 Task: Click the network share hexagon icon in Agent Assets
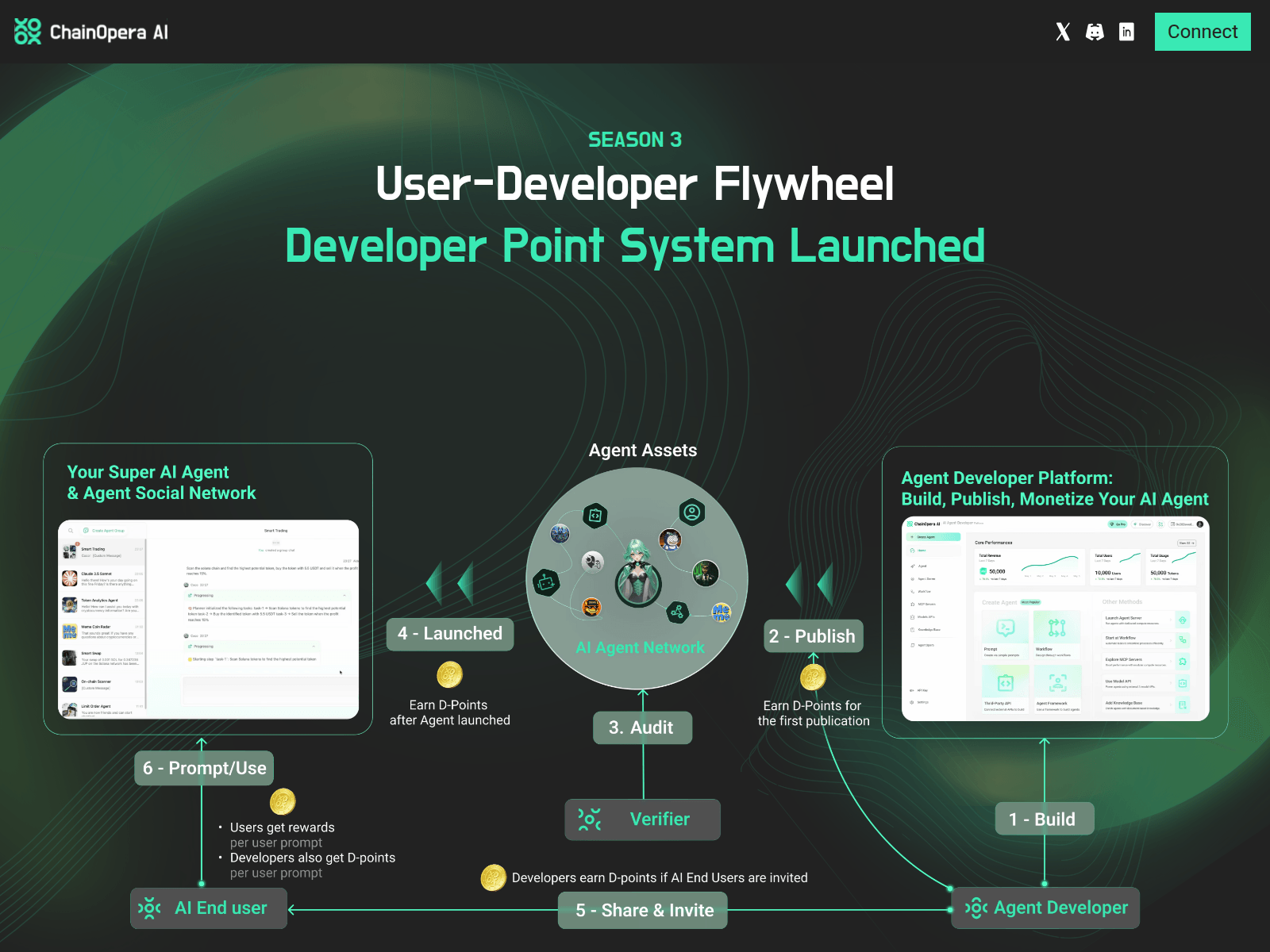click(677, 612)
